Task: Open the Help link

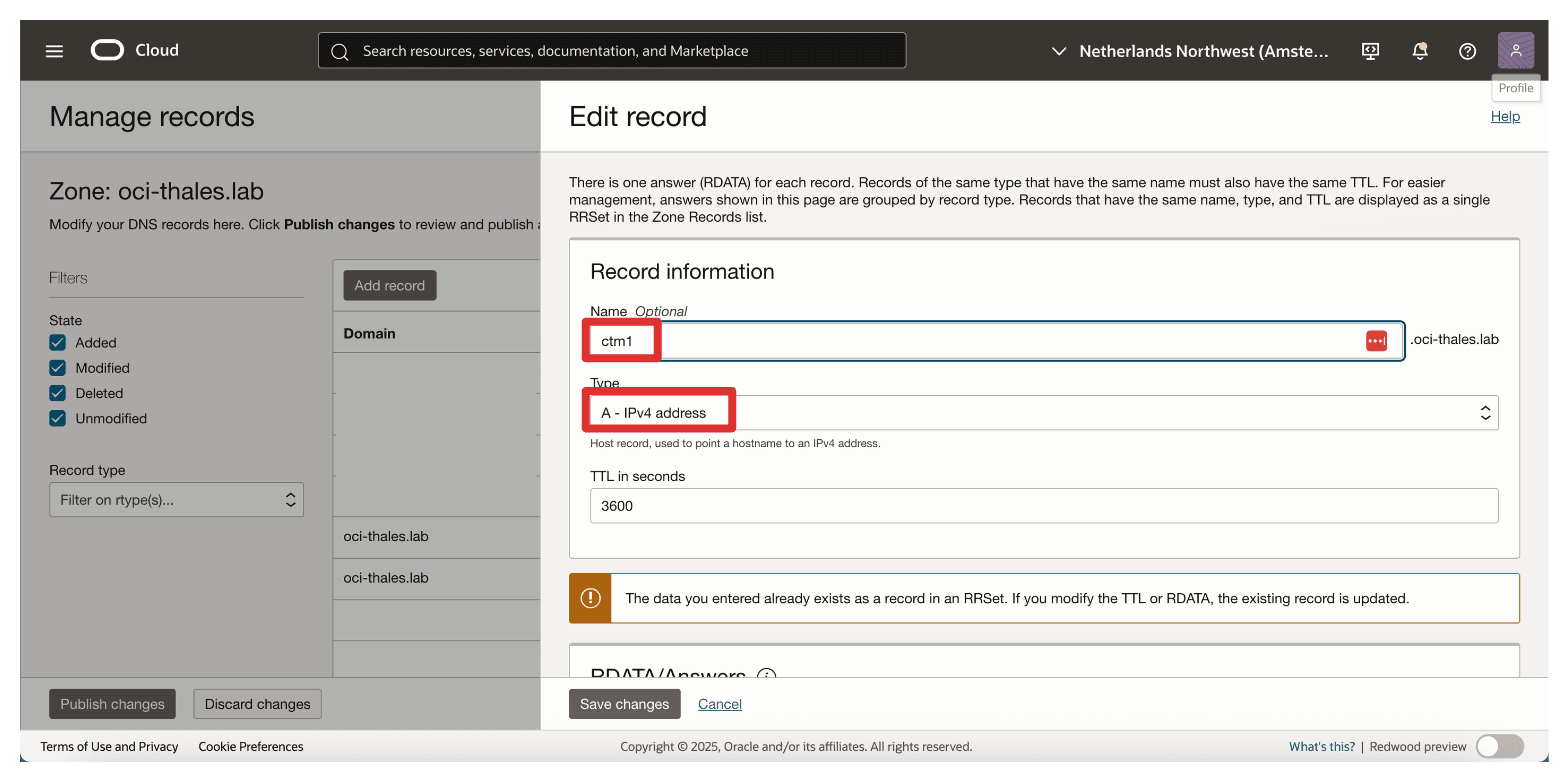Action: [1505, 116]
